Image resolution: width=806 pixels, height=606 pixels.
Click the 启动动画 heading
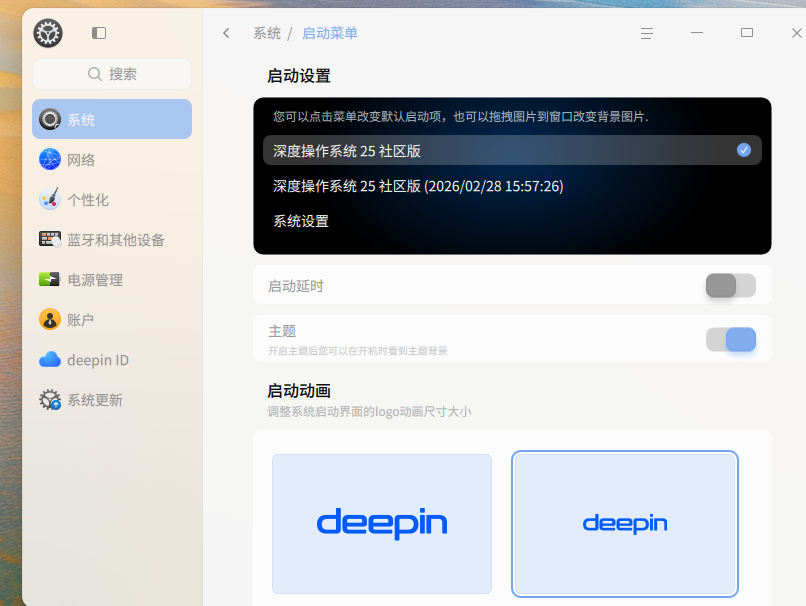[x=299, y=391]
